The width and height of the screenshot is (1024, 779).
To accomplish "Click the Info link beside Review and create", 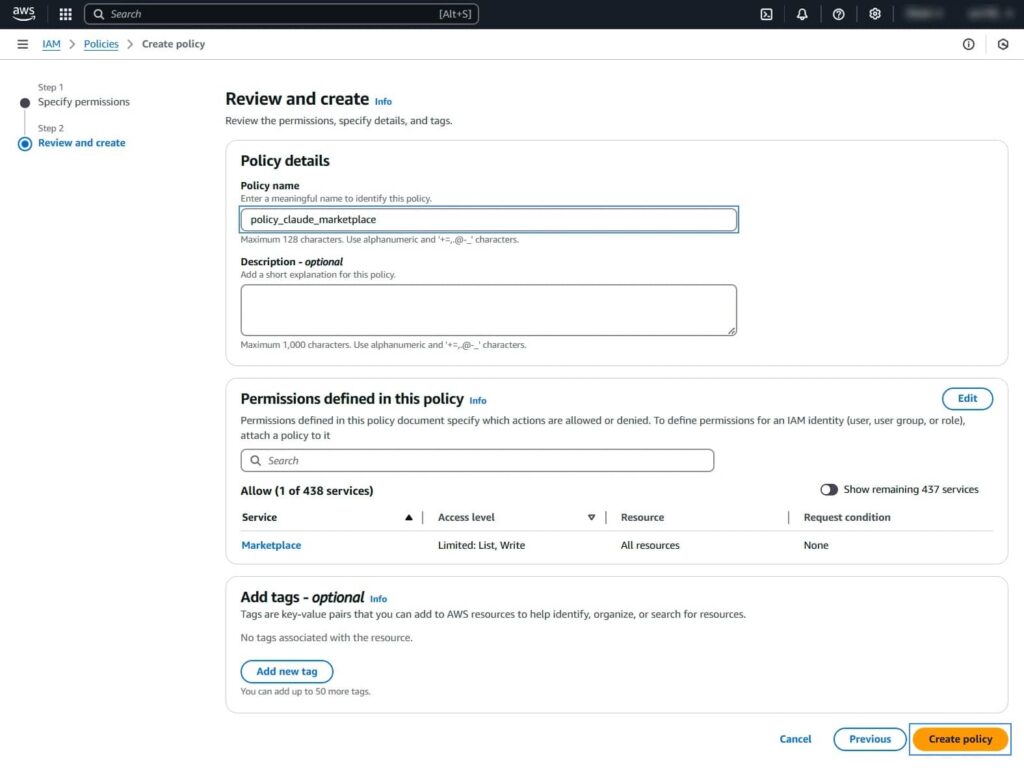I will click(x=383, y=101).
